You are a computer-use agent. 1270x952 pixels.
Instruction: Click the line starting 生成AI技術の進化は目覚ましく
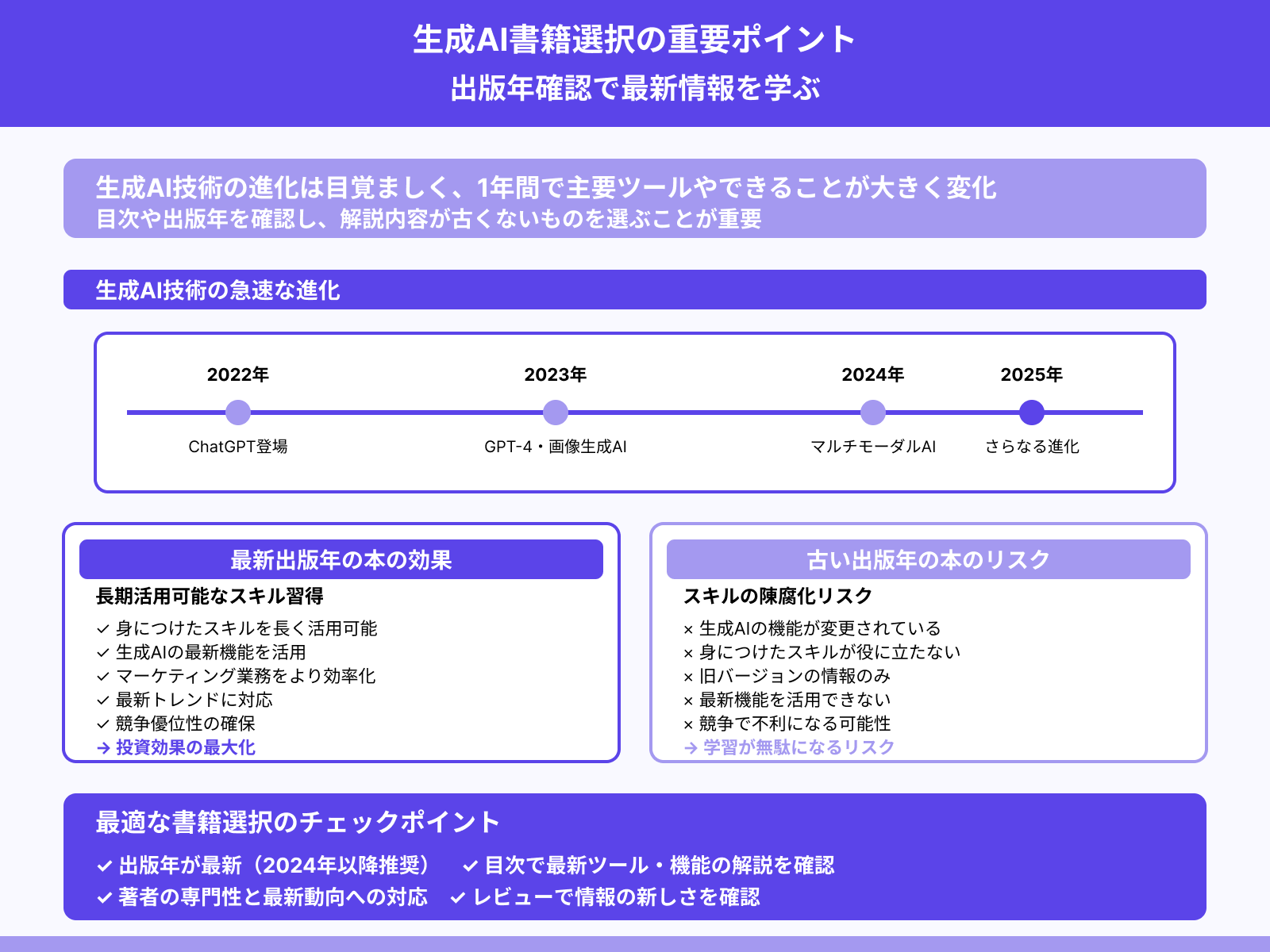546,188
